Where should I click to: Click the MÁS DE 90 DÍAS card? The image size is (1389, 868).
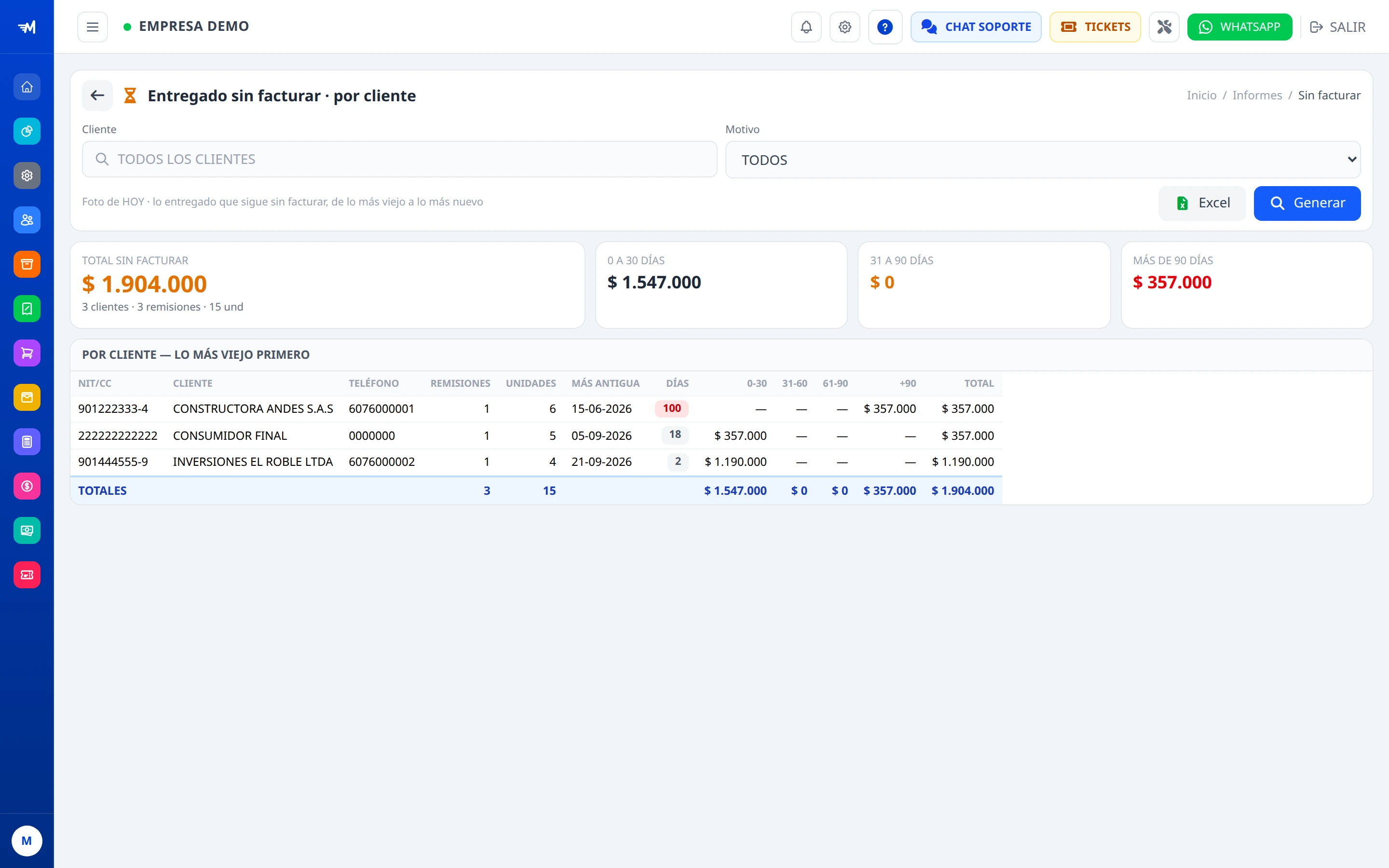pos(1246,285)
